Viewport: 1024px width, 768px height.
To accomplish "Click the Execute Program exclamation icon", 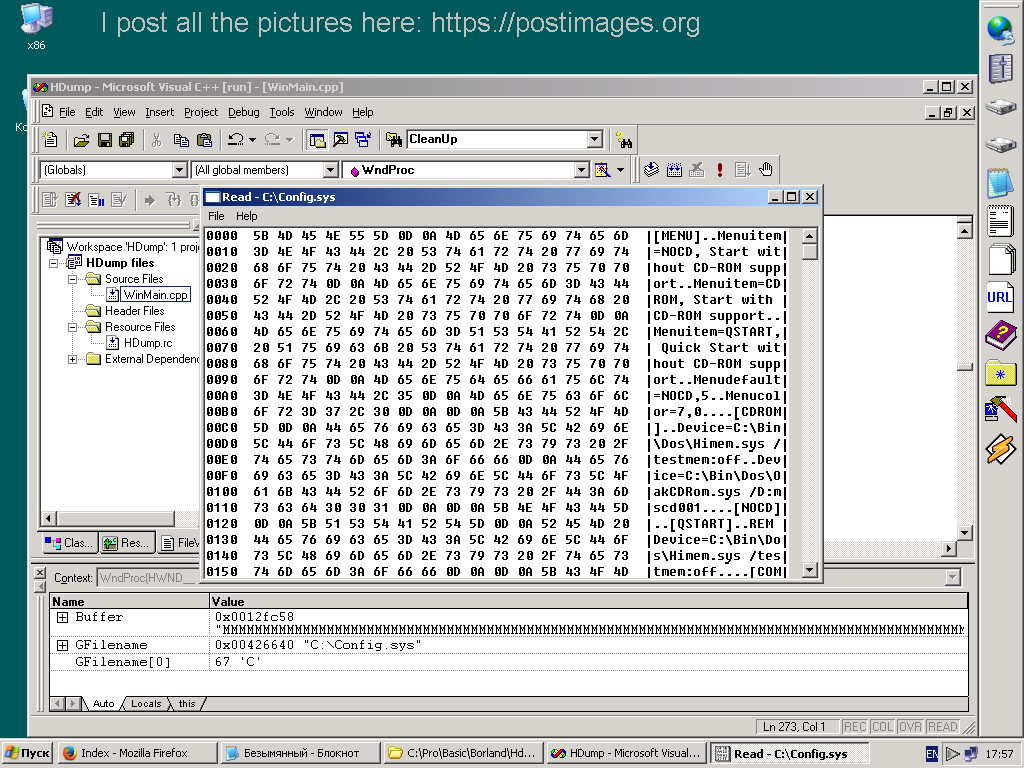I will [720, 170].
